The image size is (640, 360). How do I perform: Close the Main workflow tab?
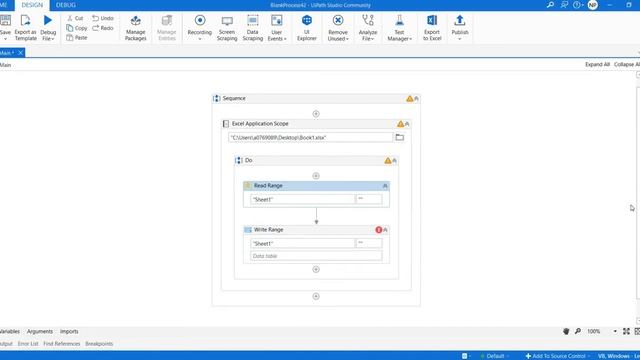[x=20, y=53]
